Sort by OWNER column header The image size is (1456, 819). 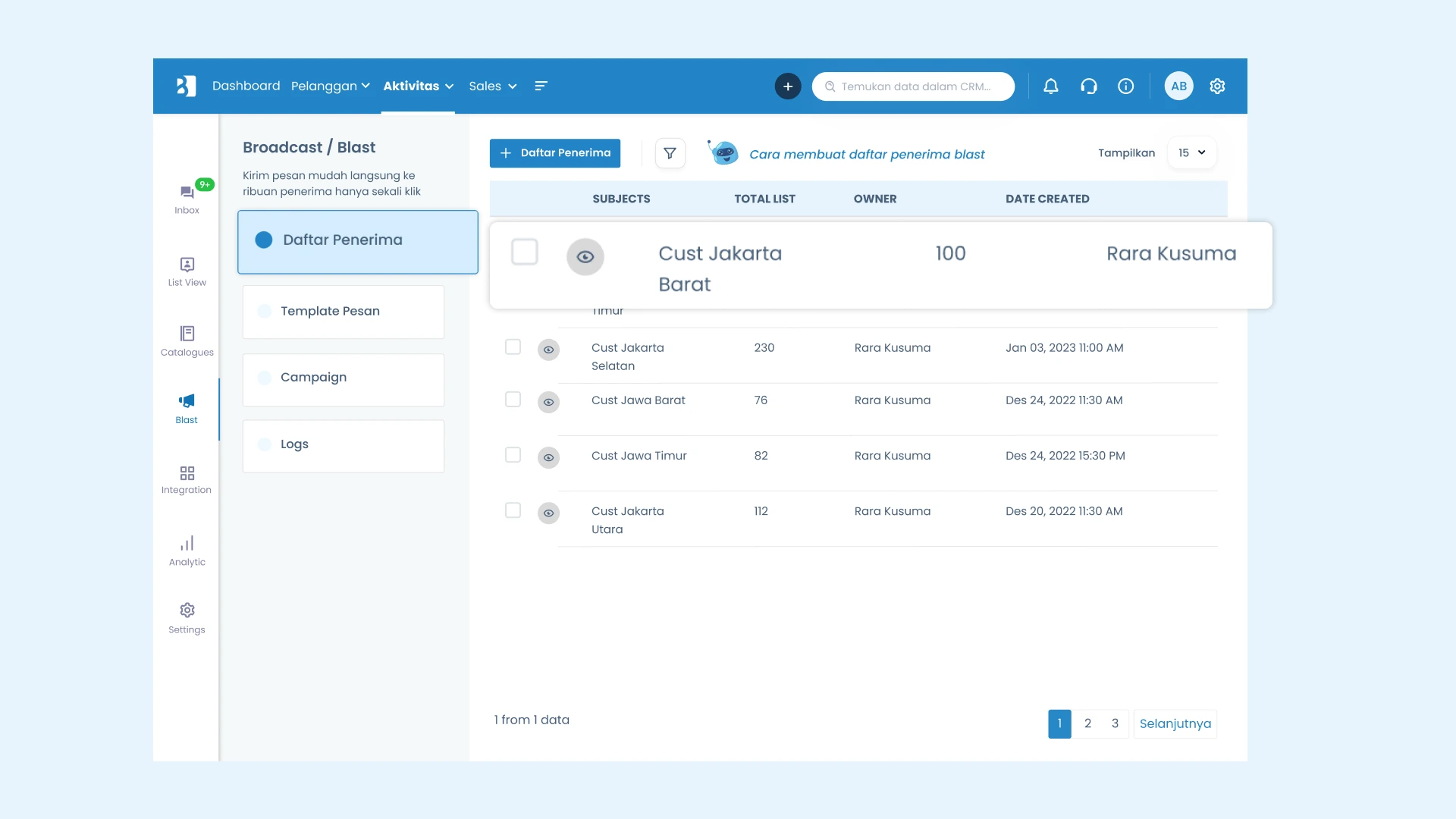click(875, 199)
